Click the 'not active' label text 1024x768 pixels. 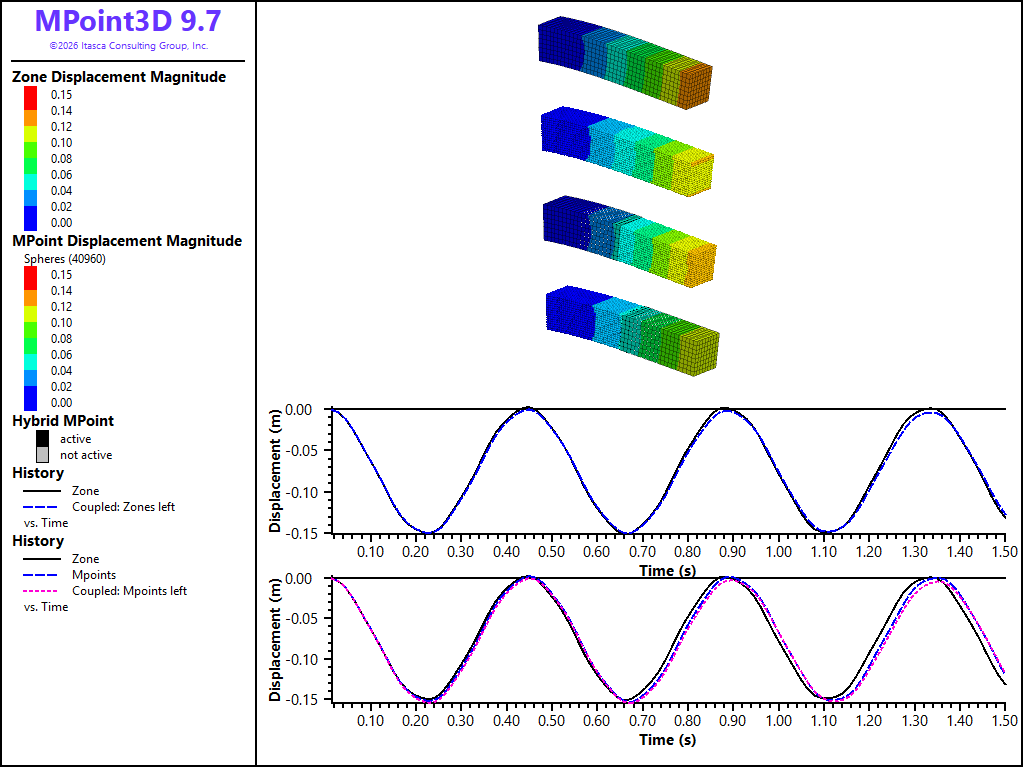point(86,455)
